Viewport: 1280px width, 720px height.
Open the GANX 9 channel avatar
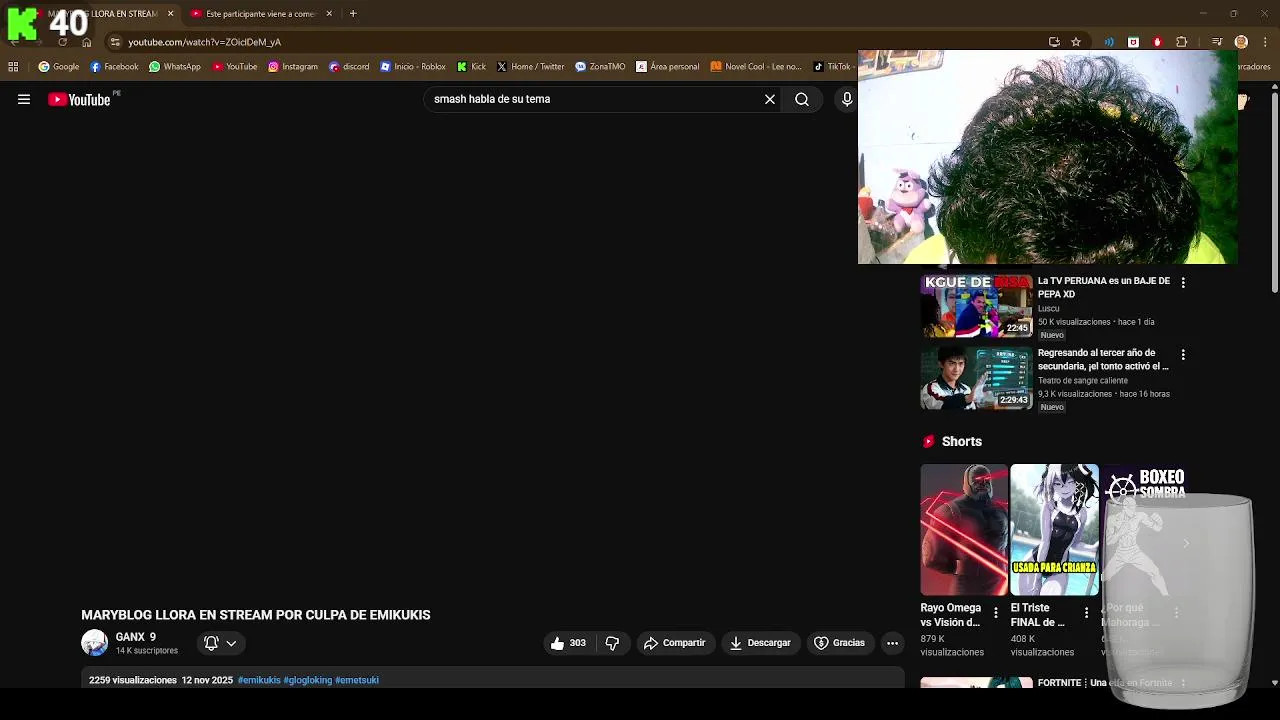click(x=94, y=643)
